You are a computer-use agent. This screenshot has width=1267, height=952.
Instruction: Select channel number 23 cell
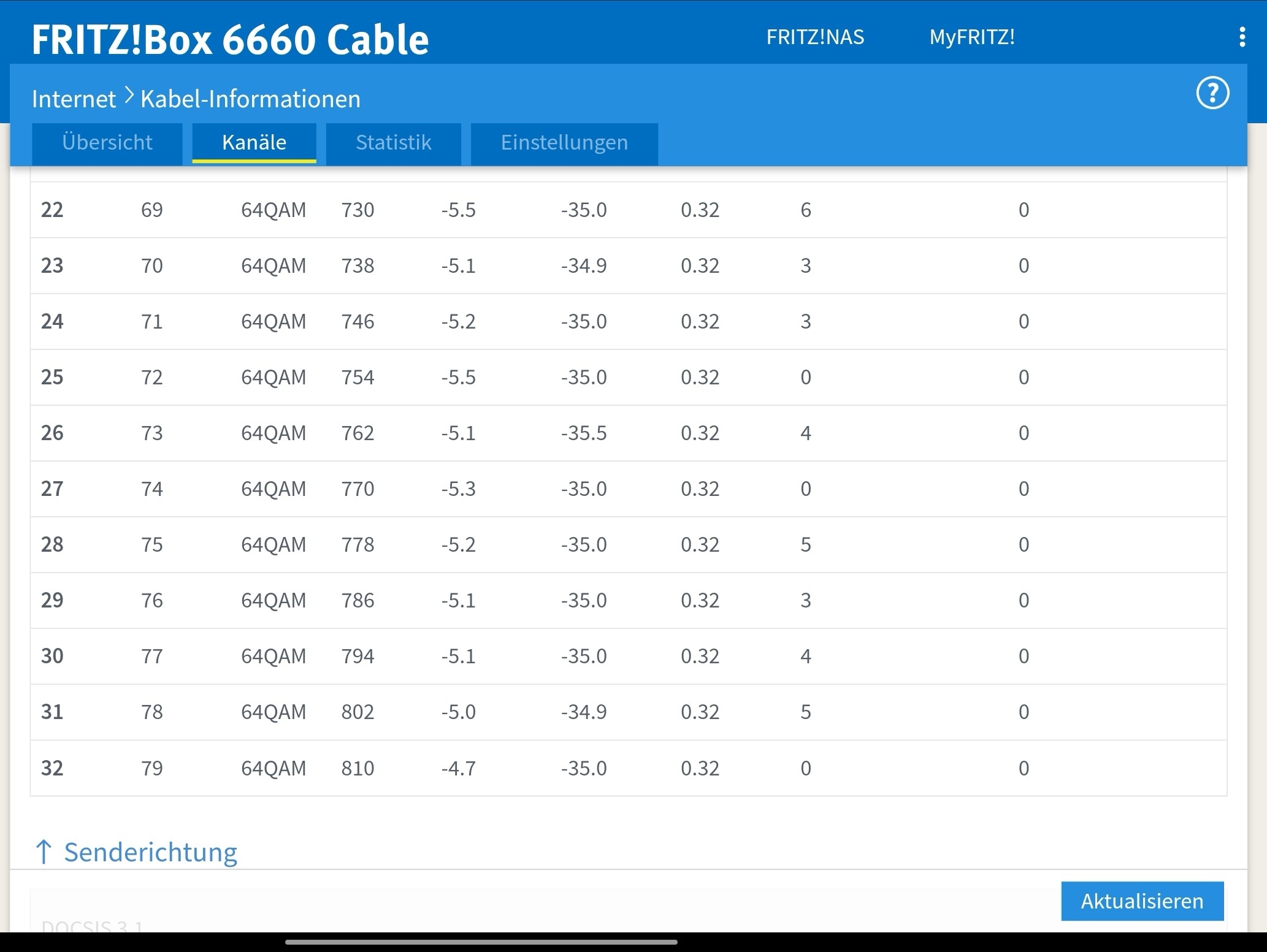[52, 265]
